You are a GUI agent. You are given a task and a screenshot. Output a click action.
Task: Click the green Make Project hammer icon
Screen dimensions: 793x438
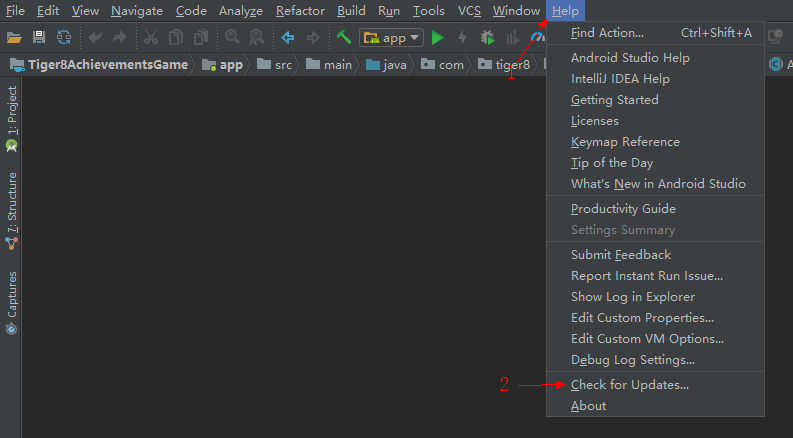click(x=344, y=37)
